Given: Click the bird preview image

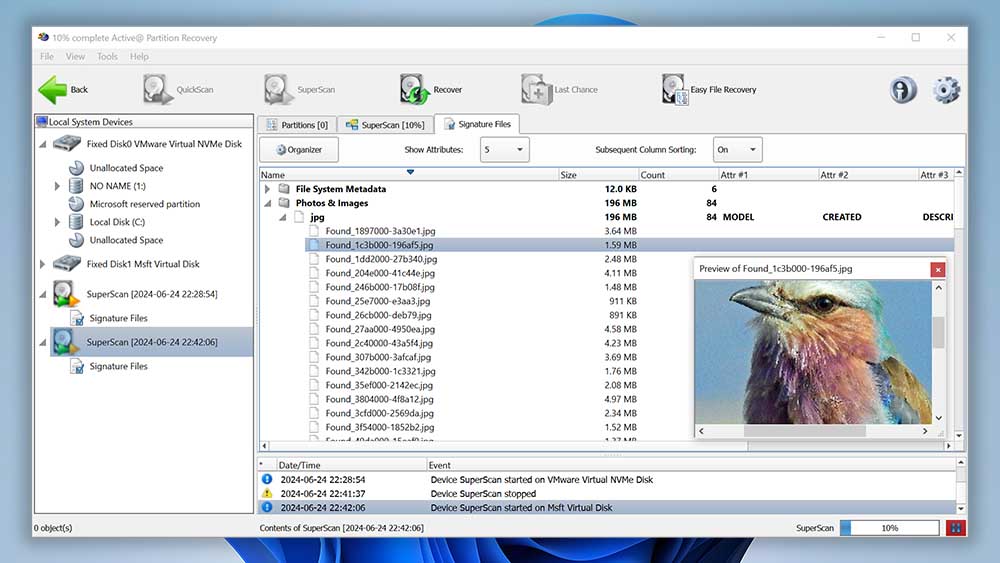Looking at the screenshot, I should 813,353.
